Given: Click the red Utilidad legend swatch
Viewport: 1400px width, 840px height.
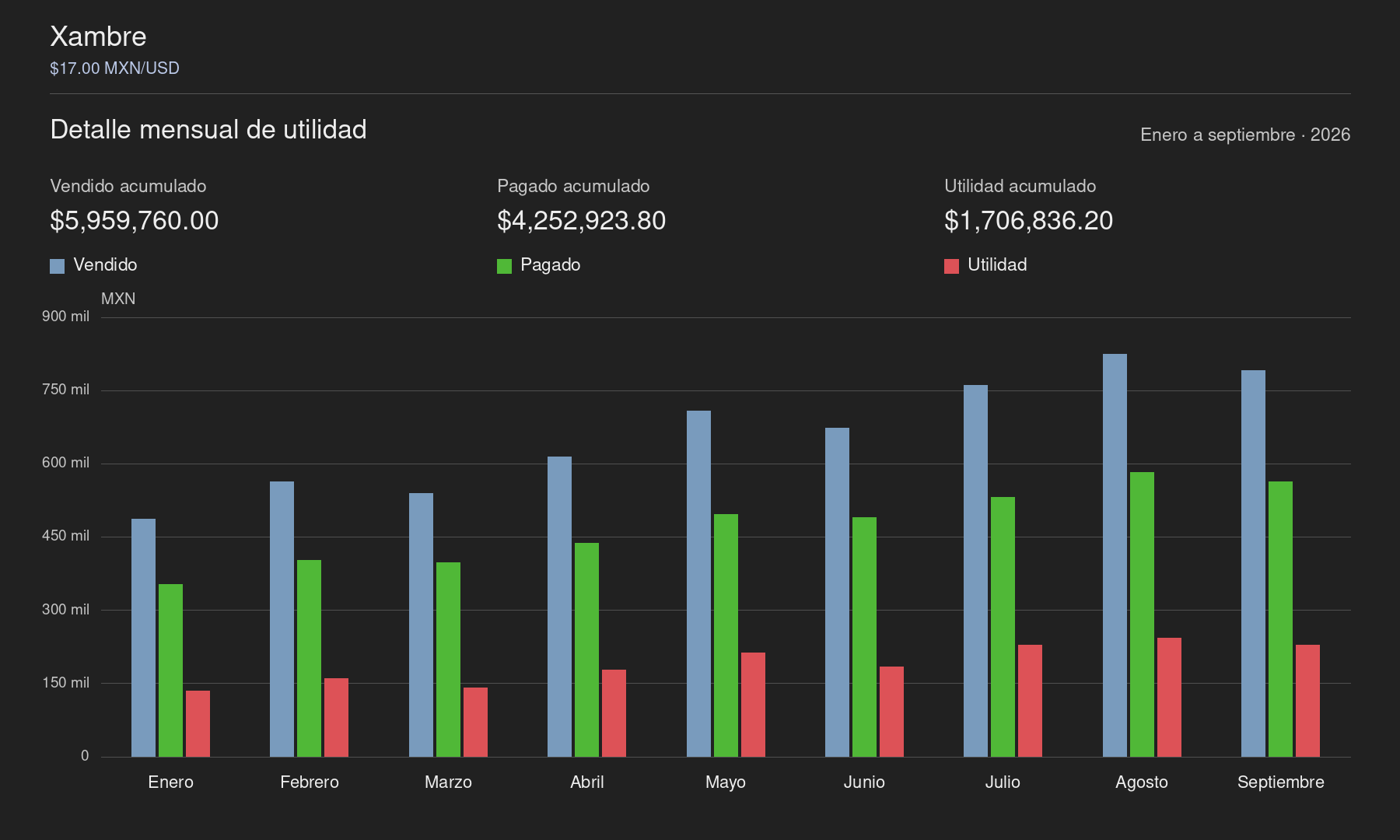Looking at the screenshot, I should pos(951,266).
